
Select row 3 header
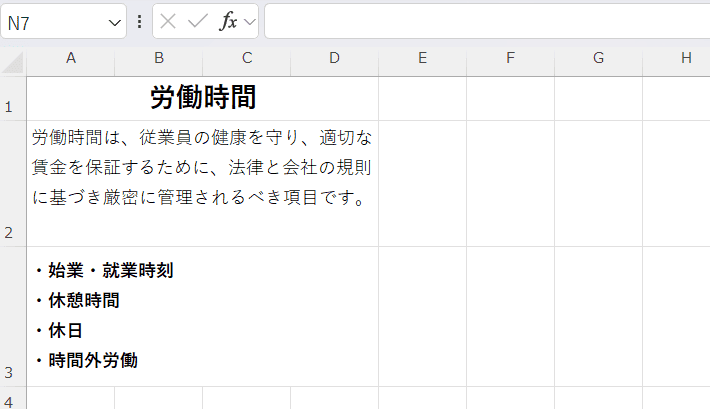[x=12, y=317]
